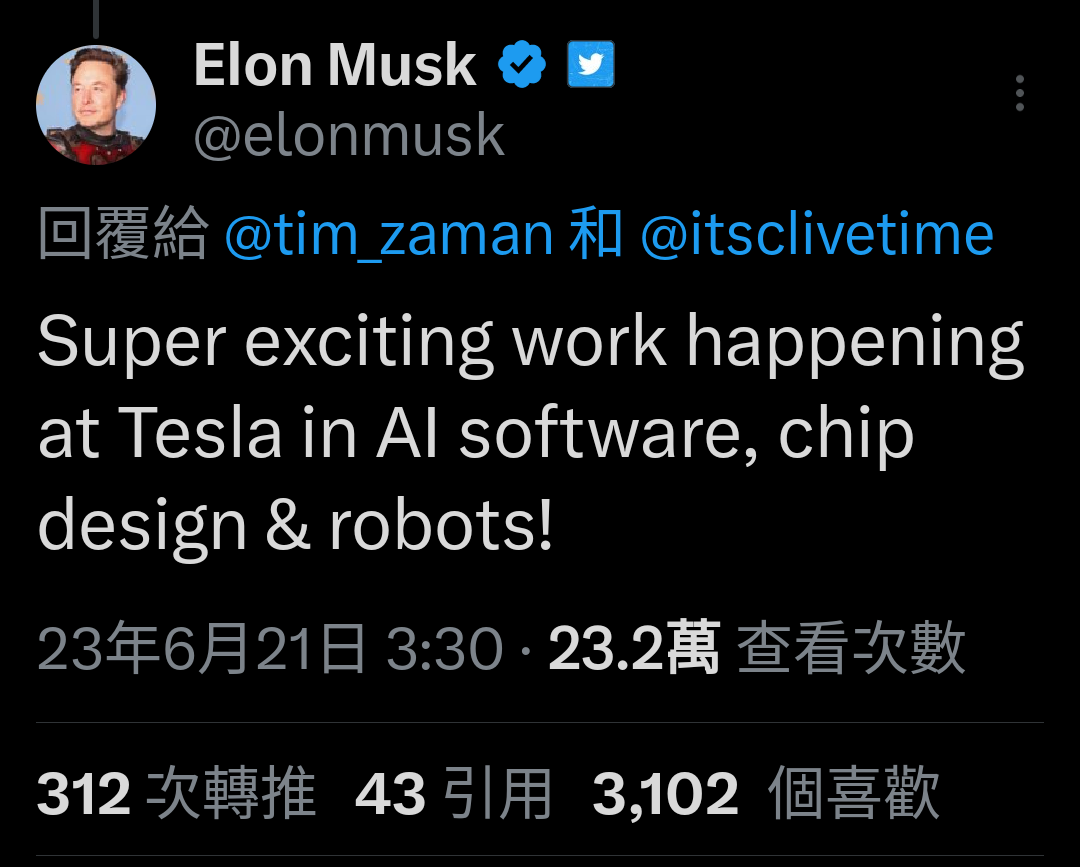Screen dimensions: 1080x867
Task: Click the word Tesla in tweet
Action: pyautogui.click(x=200, y=433)
